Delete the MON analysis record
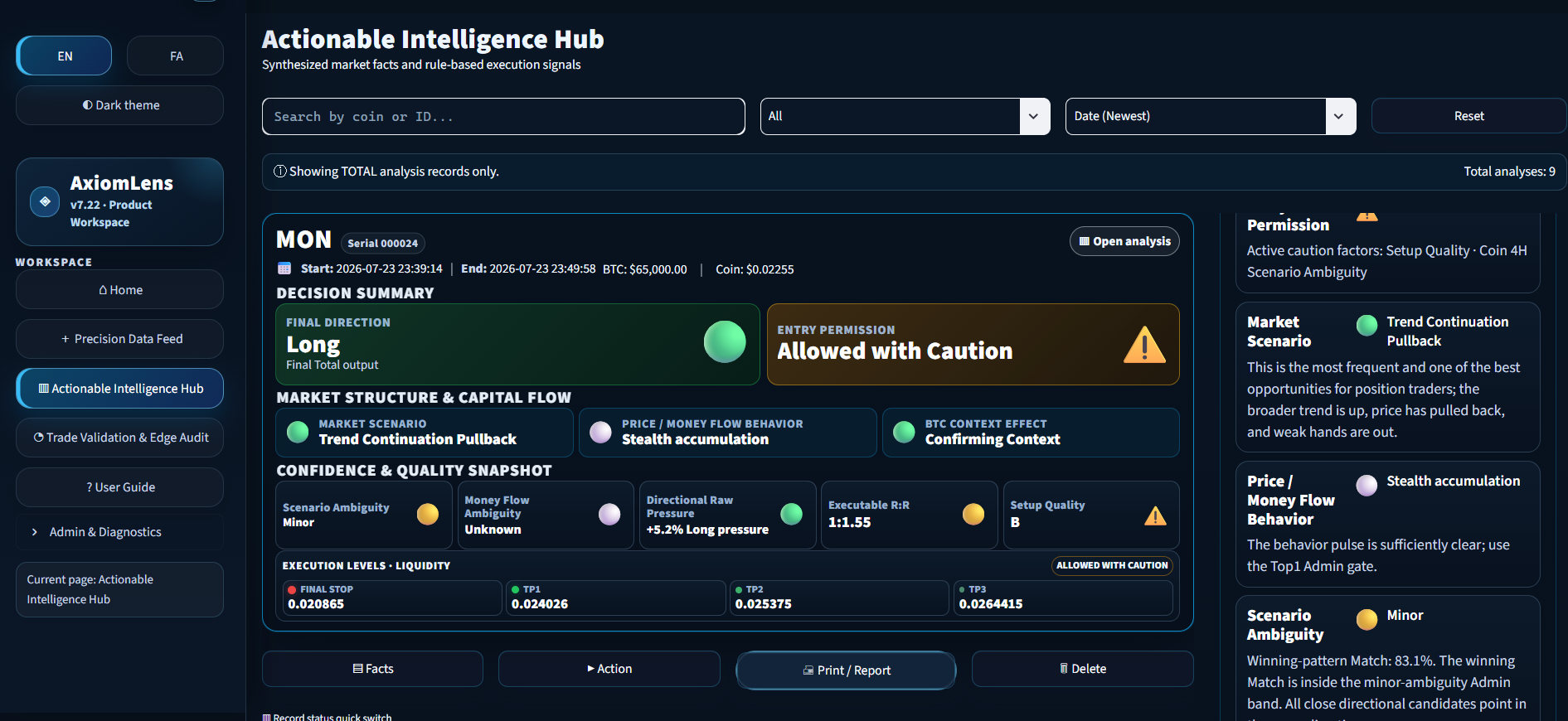This screenshot has height=721, width=1568. coord(1082,669)
